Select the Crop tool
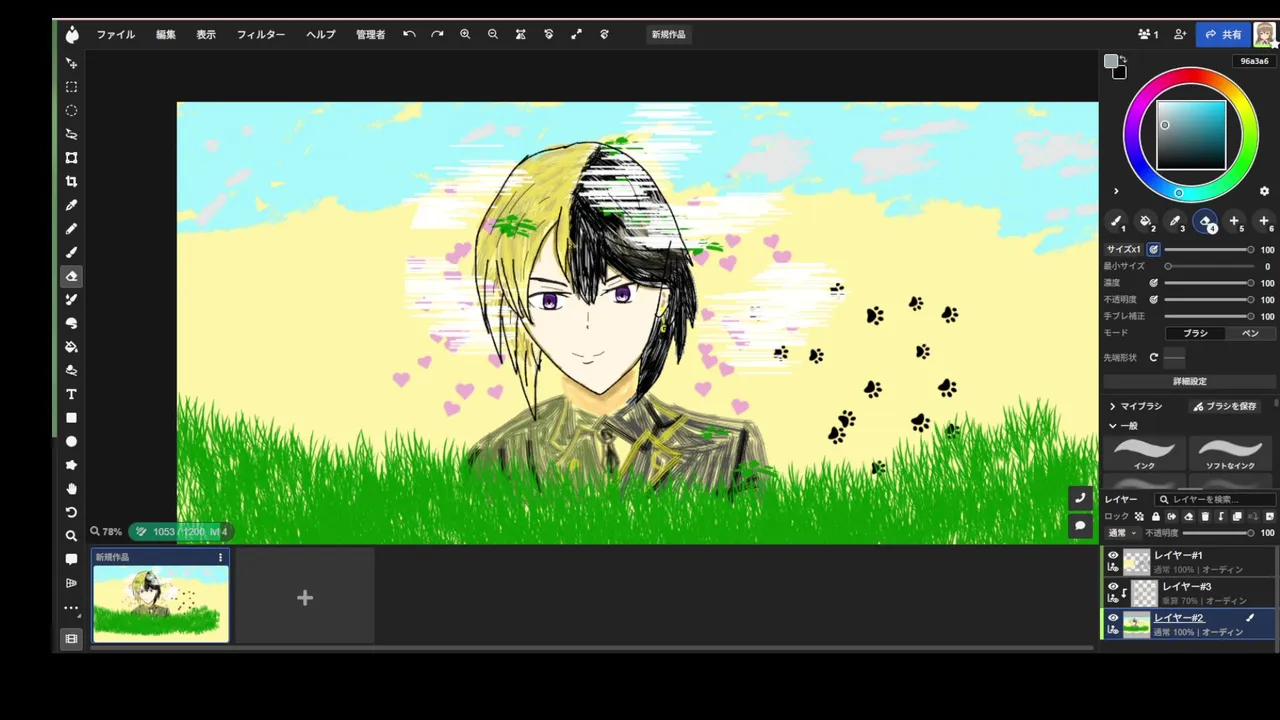This screenshot has height=720, width=1280. click(x=71, y=181)
